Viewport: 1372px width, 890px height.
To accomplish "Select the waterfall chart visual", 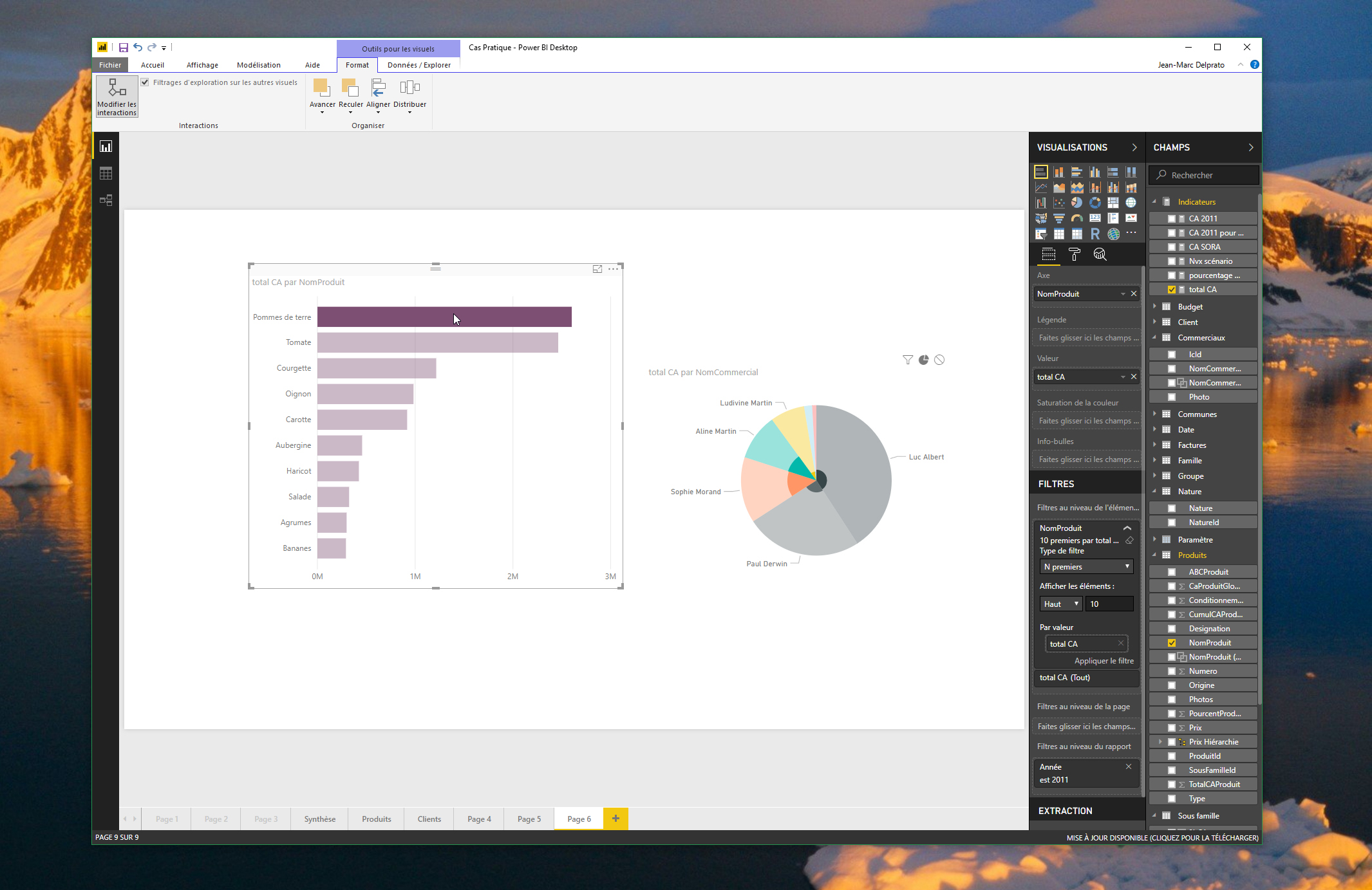I will point(1040,203).
